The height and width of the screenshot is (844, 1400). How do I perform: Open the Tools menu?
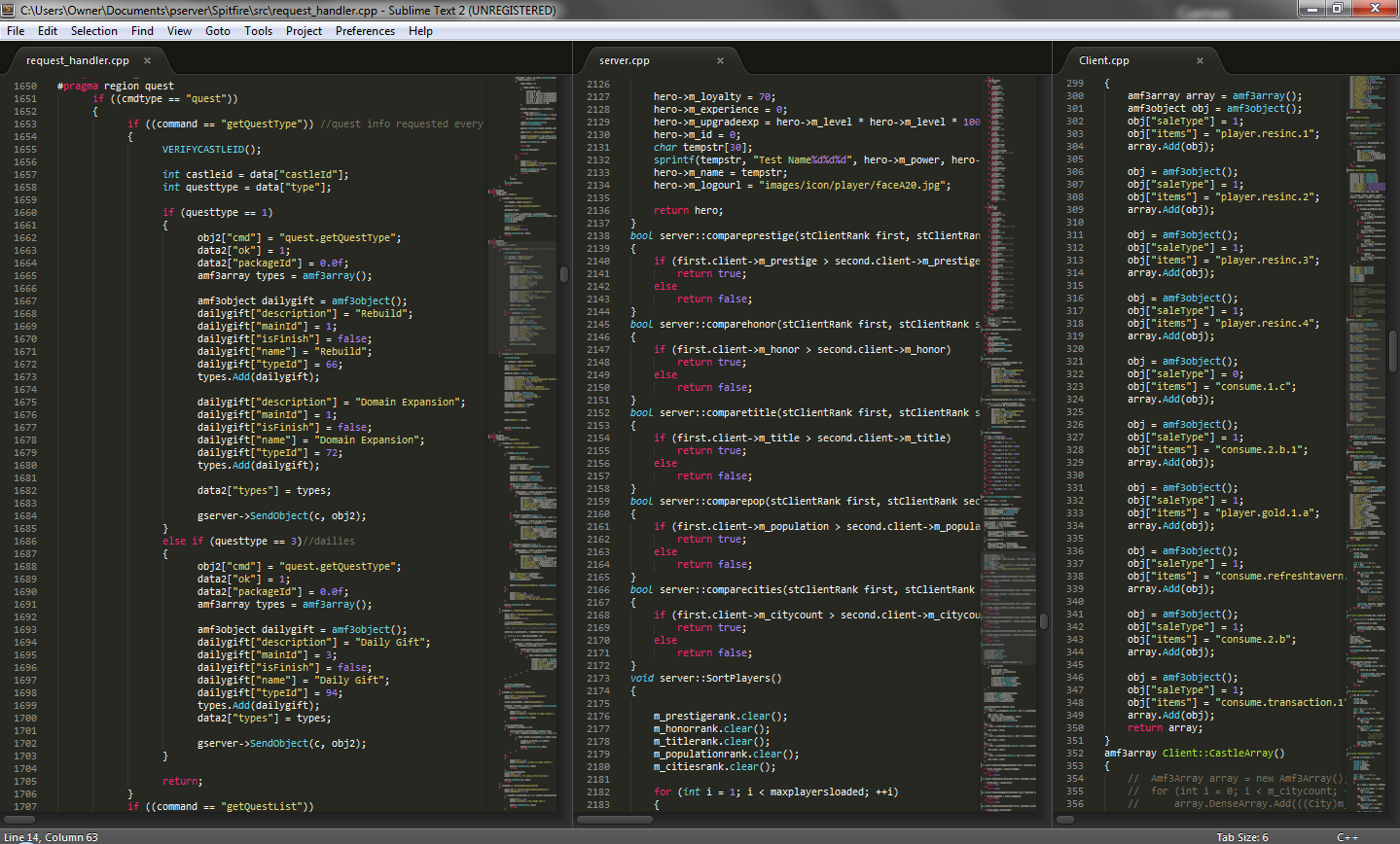tap(259, 31)
